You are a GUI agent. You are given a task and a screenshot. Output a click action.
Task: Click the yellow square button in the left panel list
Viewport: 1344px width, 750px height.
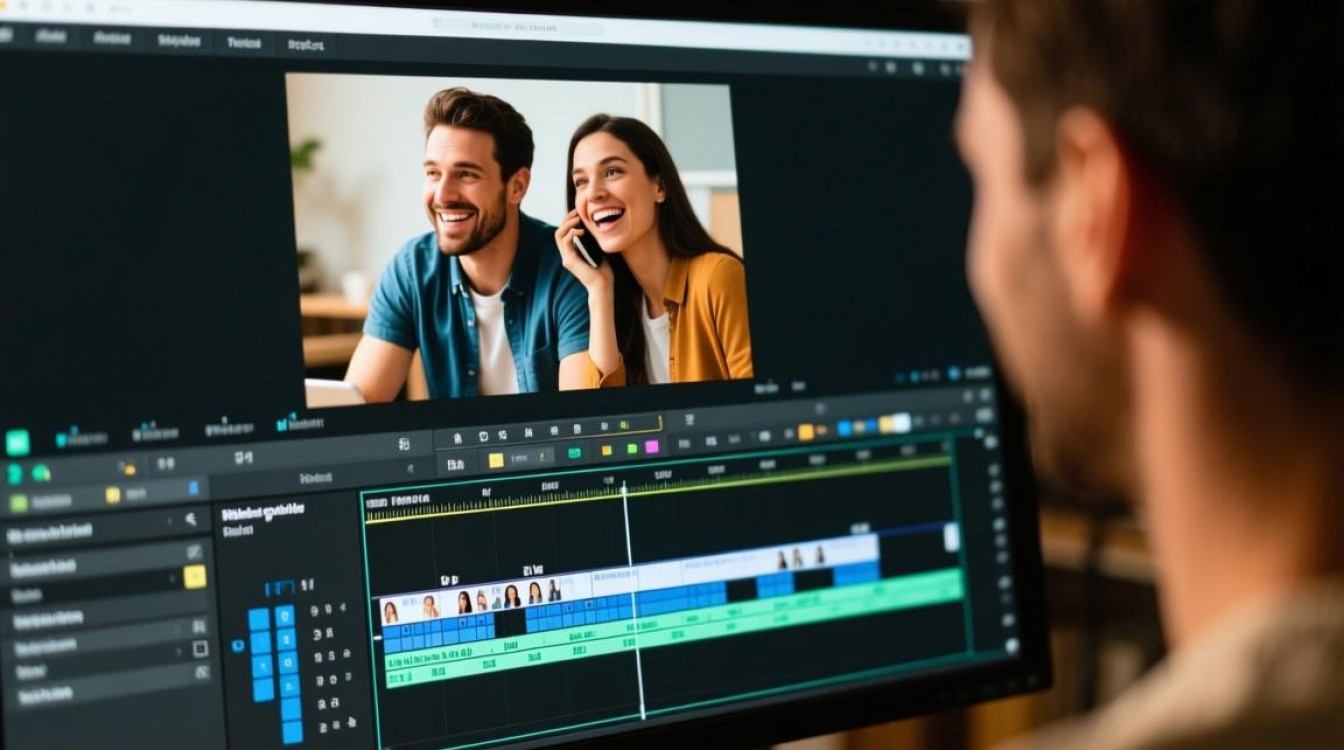point(195,576)
